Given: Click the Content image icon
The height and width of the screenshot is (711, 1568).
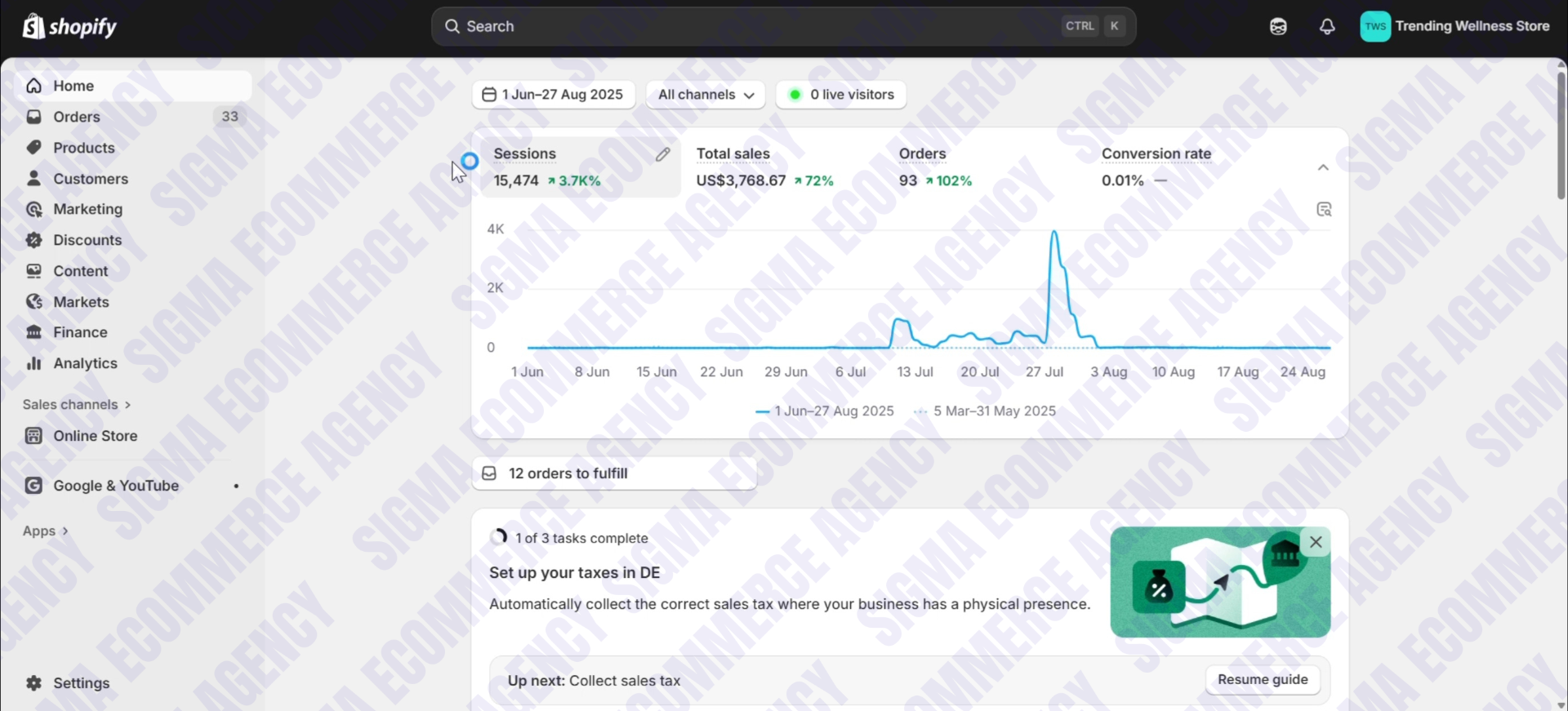Looking at the screenshot, I should pyautogui.click(x=33, y=271).
